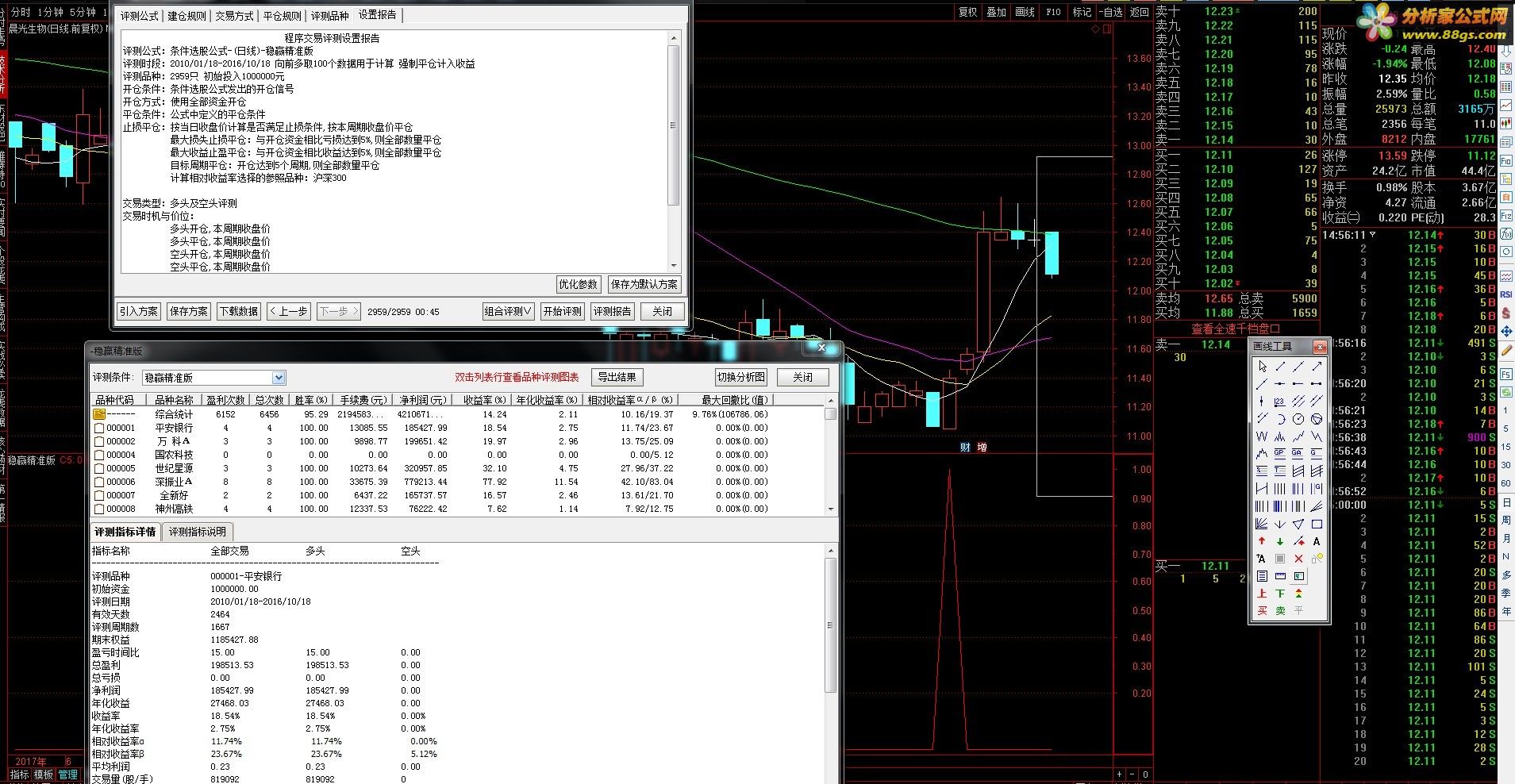Switch to the 平仓规则 tab

click(x=283, y=15)
